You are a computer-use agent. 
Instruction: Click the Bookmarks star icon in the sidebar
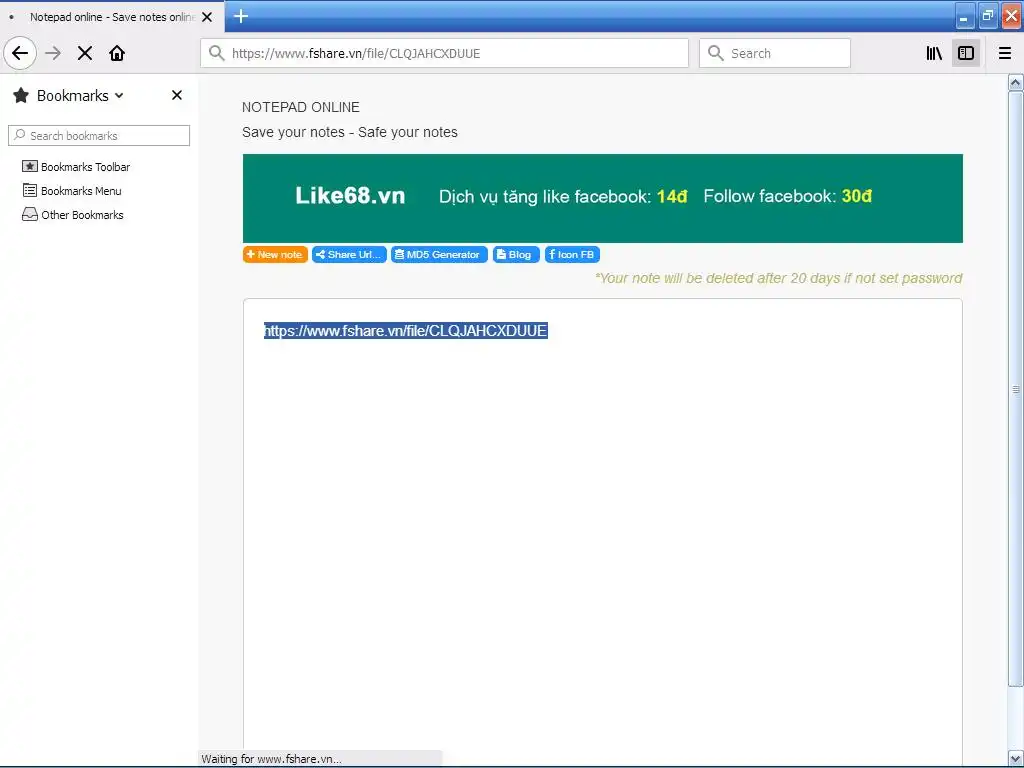tap(21, 95)
